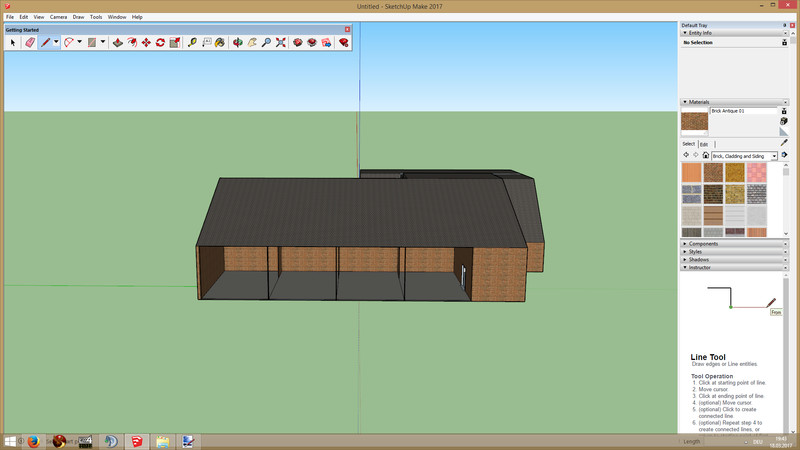This screenshot has width=800, height=450.
Task: Select the arrow Select tool
Action: (13, 43)
